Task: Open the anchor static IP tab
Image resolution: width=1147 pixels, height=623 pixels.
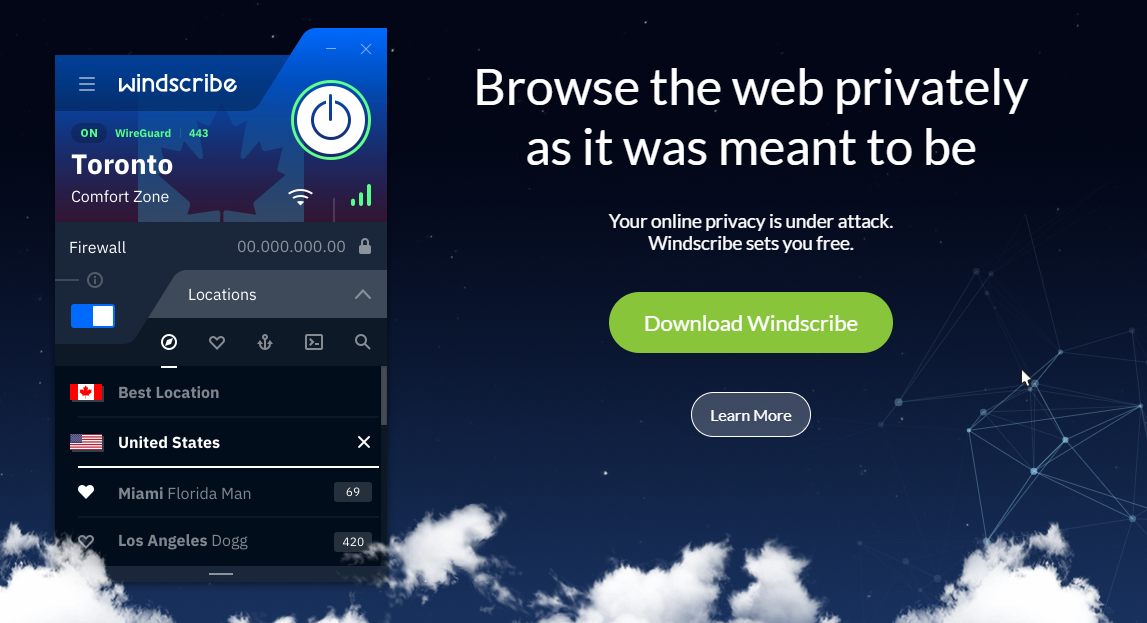Action: [x=265, y=342]
